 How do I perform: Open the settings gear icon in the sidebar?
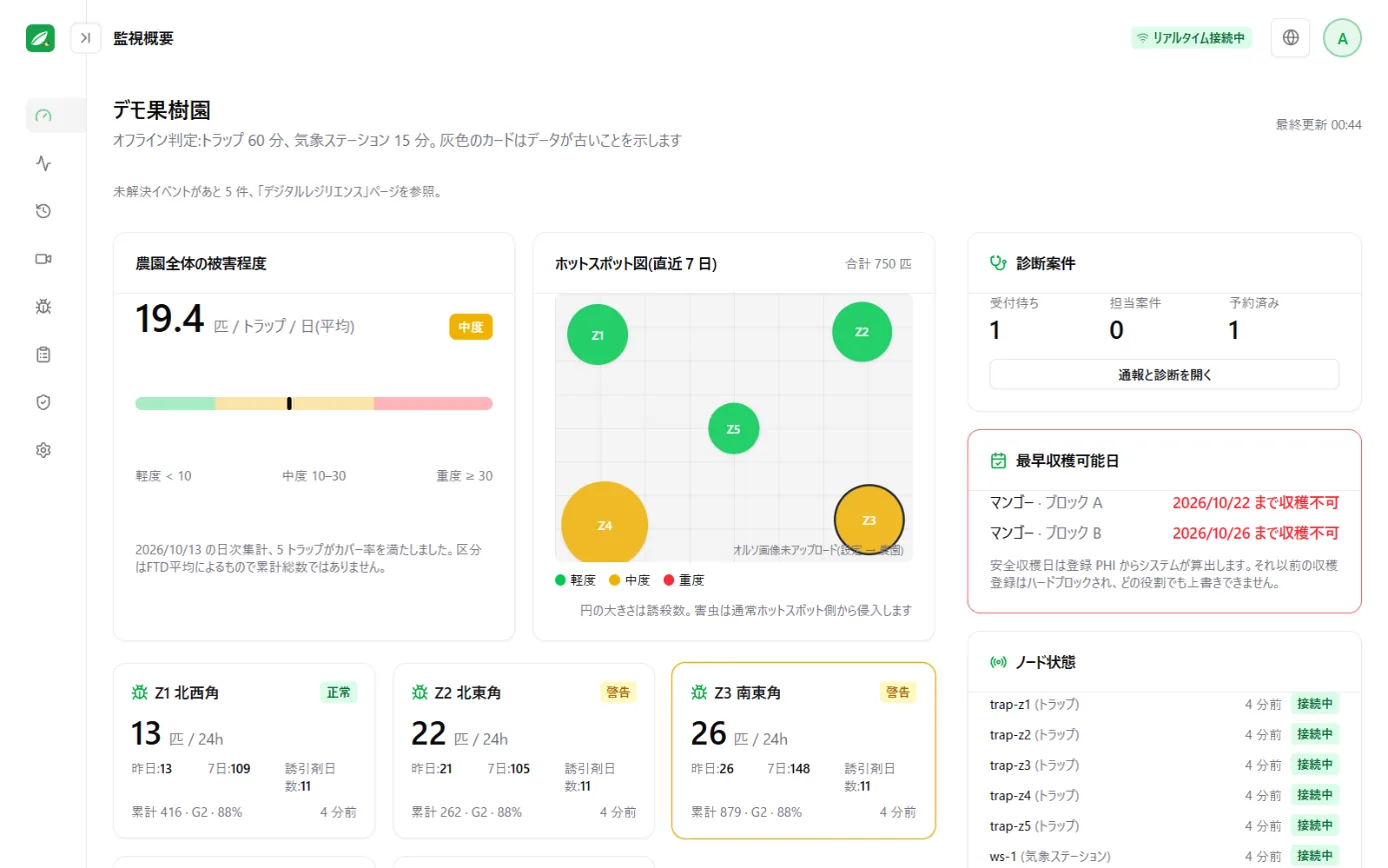pos(43,450)
